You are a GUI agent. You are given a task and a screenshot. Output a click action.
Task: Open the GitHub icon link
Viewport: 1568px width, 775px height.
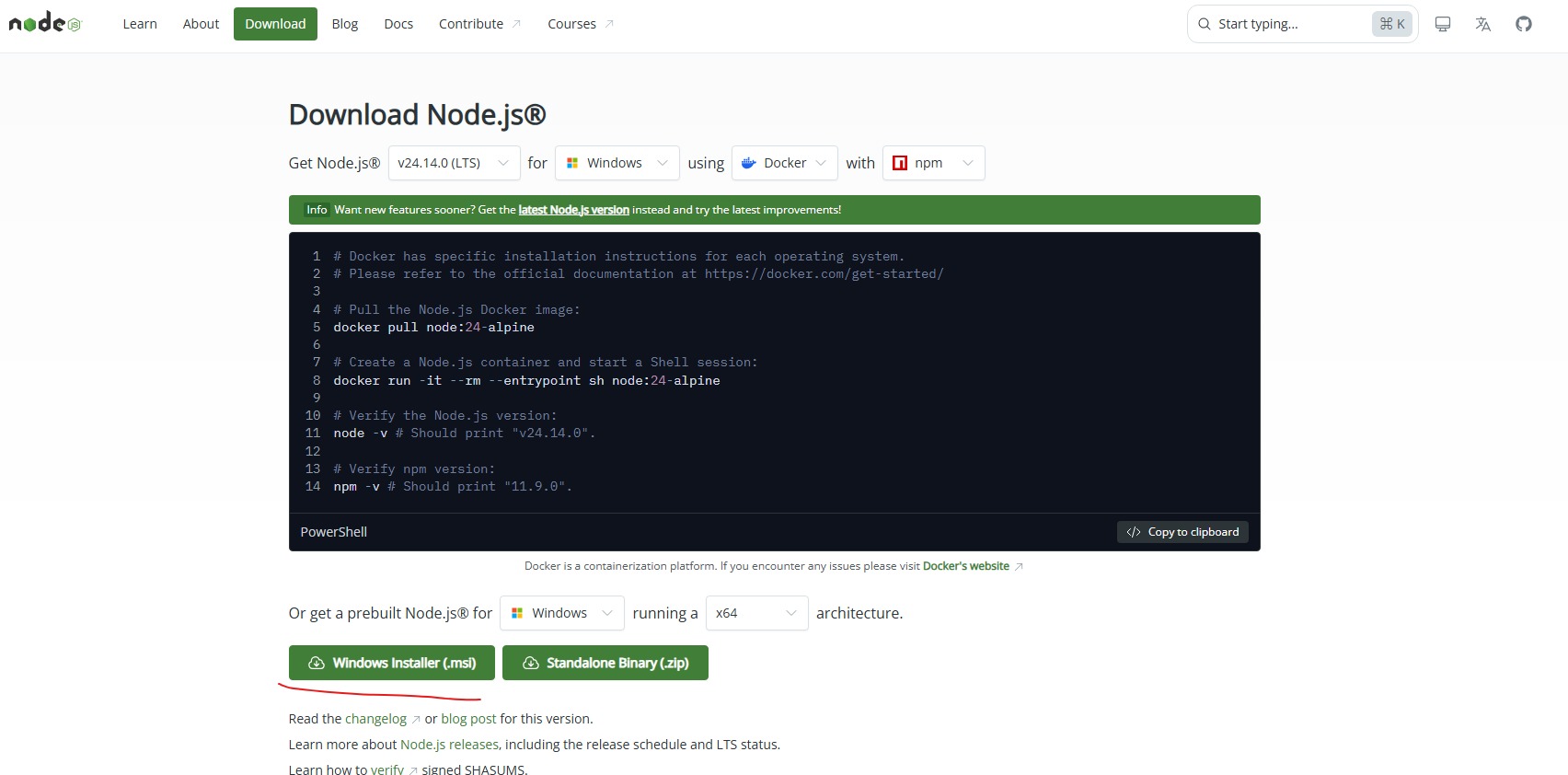[x=1524, y=24]
